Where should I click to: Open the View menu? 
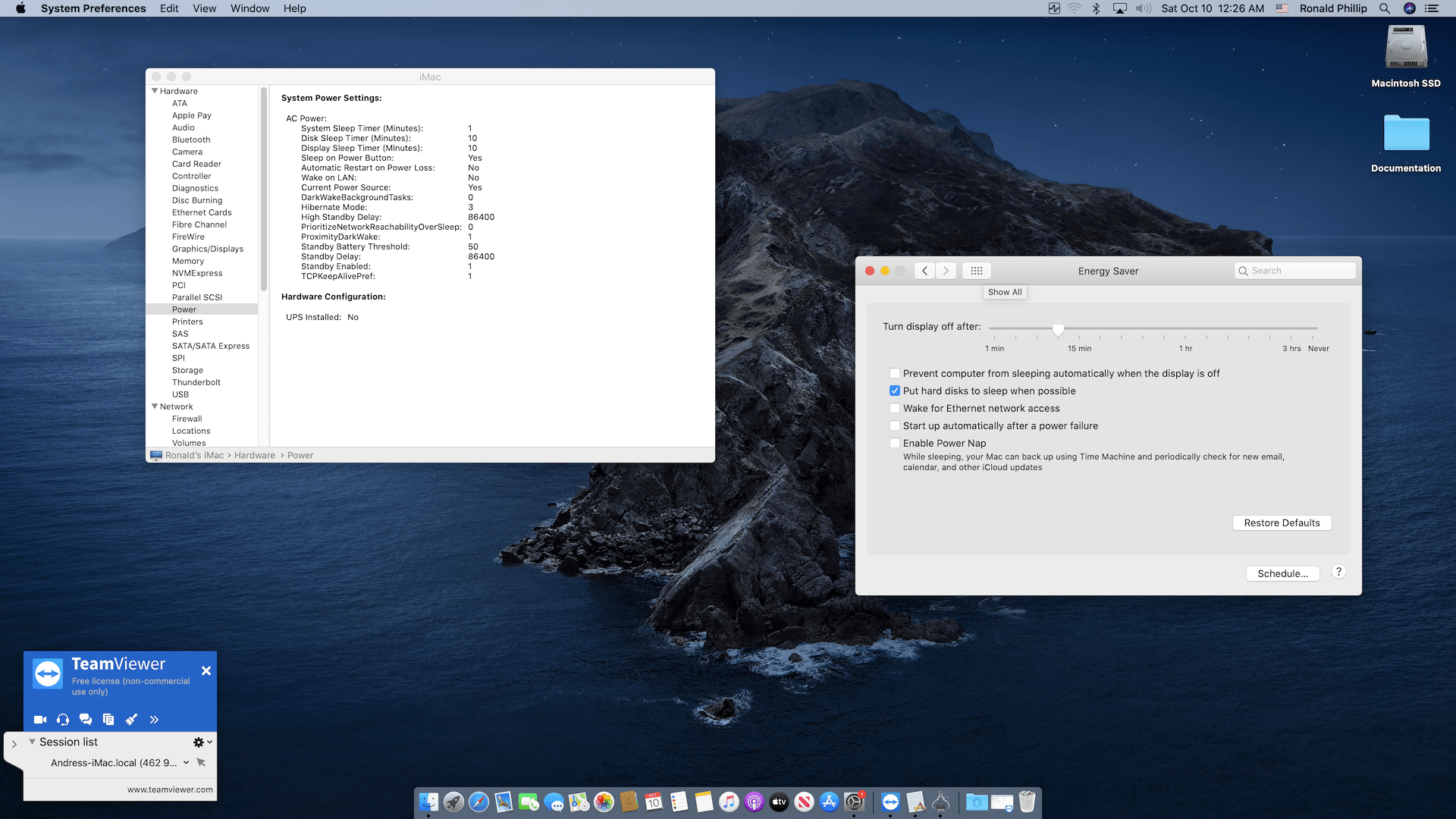point(204,8)
